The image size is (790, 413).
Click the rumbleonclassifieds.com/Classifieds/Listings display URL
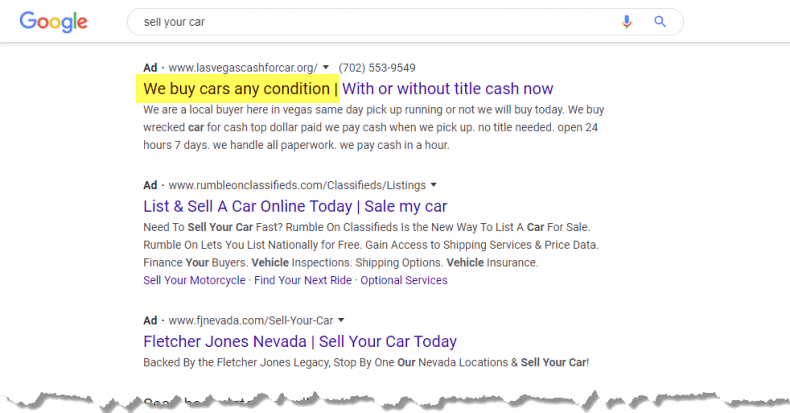click(x=297, y=185)
